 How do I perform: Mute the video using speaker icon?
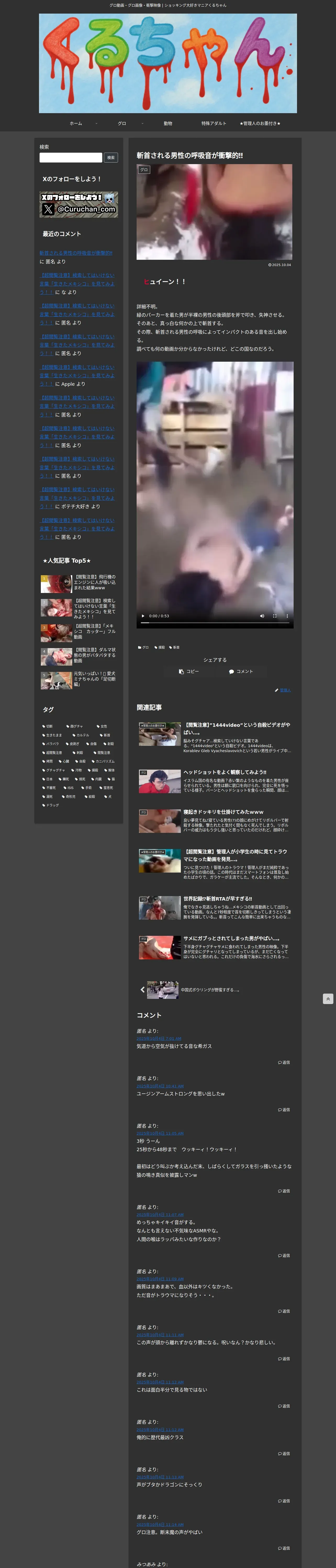[262, 616]
